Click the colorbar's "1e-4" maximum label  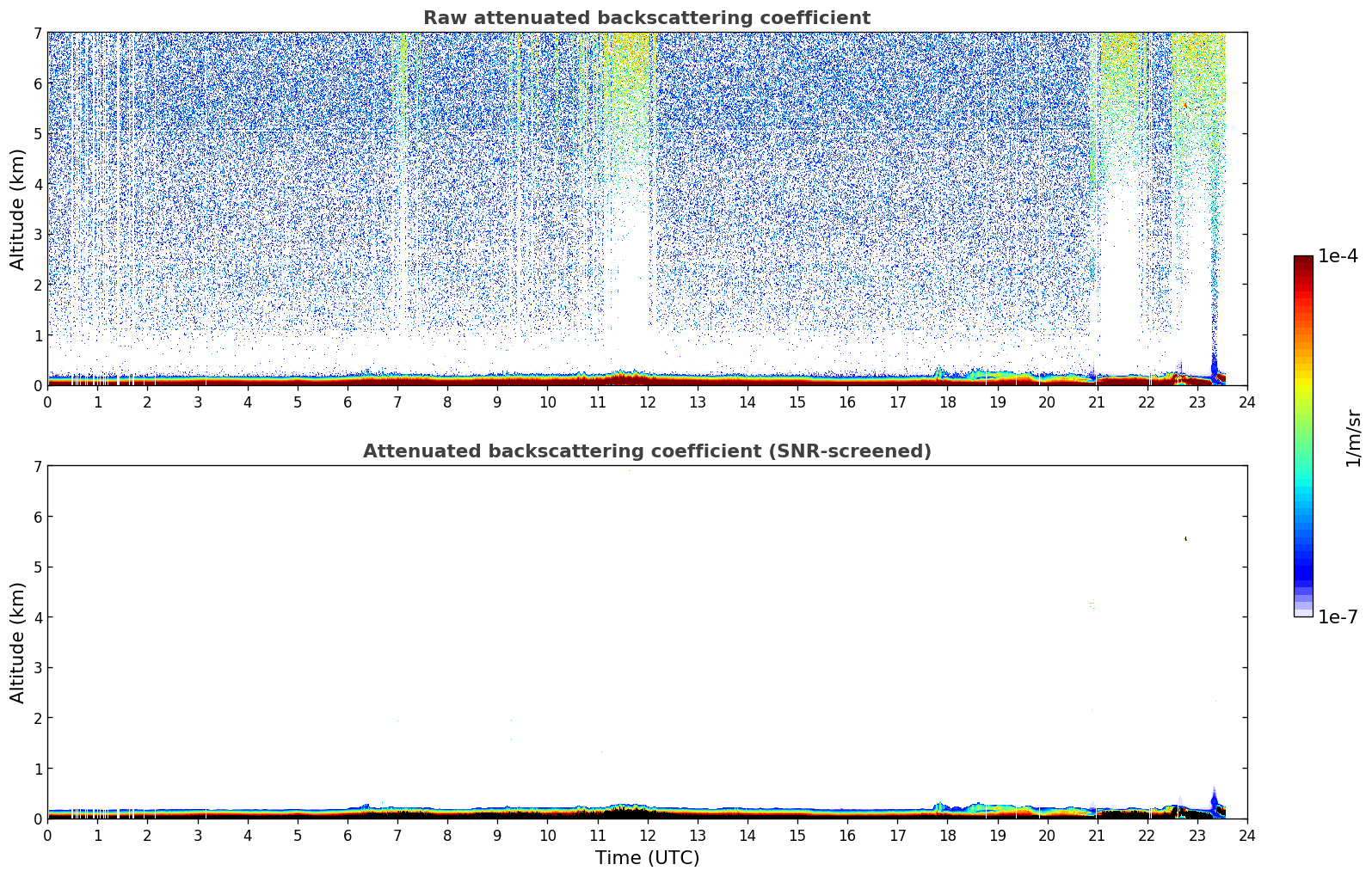pos(1338,256)
